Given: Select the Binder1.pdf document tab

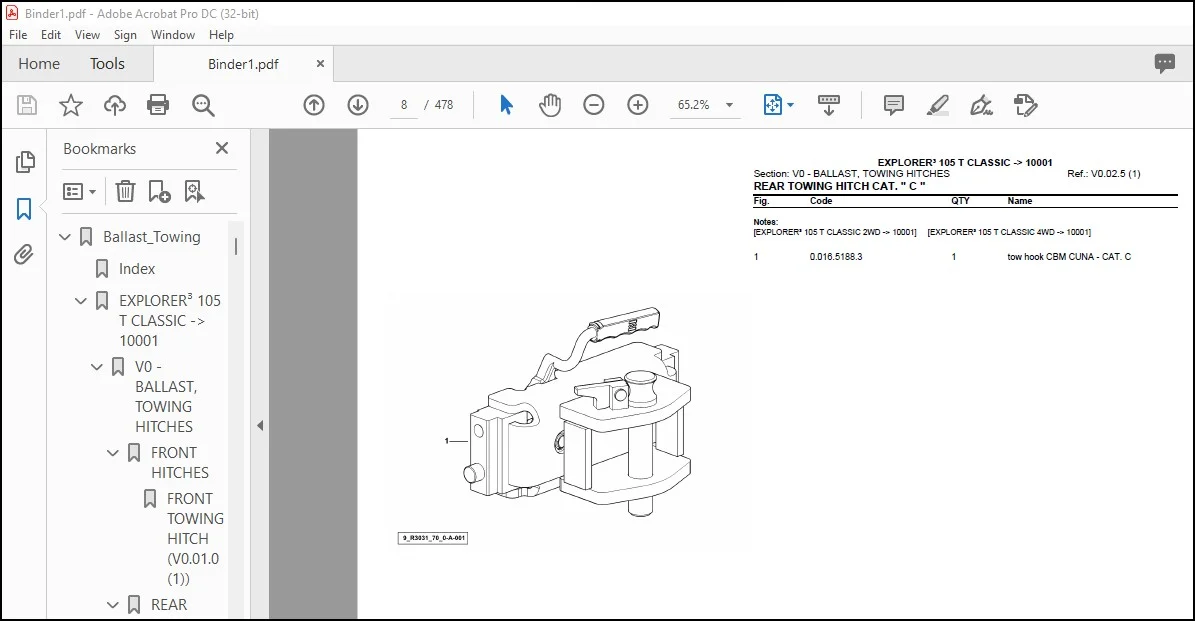Looking at the screenshot, I should [243, 64].
